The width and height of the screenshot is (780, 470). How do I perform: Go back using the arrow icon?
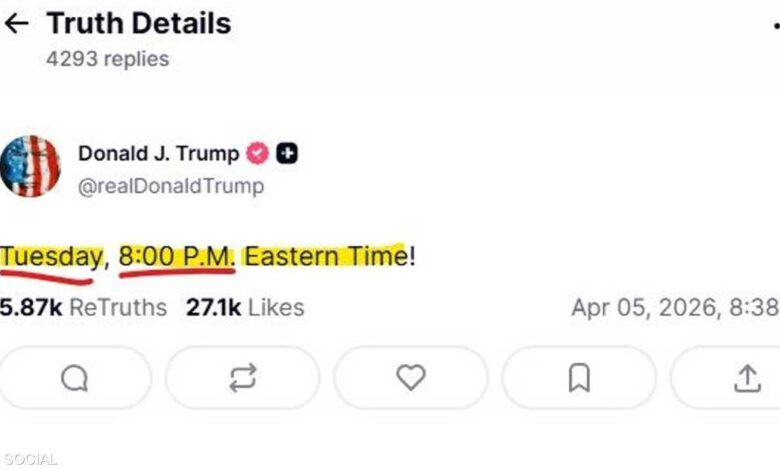(17, 23)
